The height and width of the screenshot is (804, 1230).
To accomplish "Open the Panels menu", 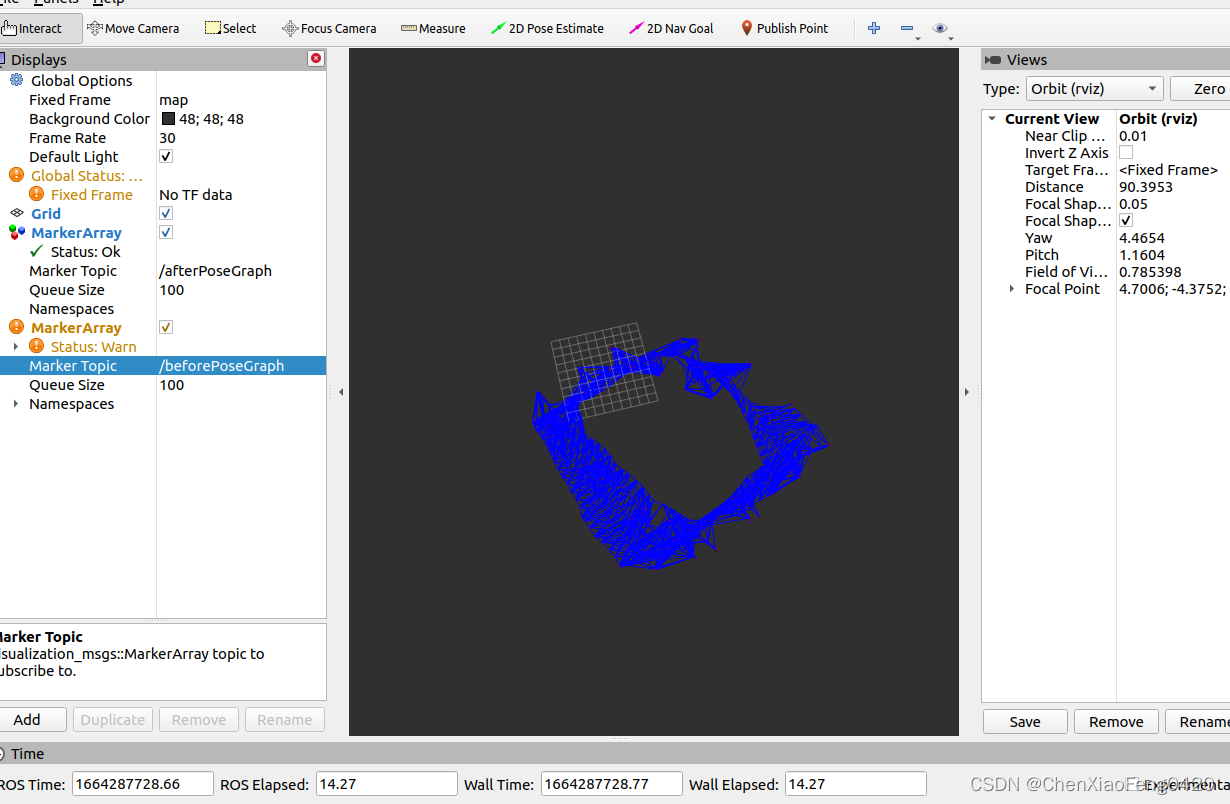I will [x=56, y=3].
